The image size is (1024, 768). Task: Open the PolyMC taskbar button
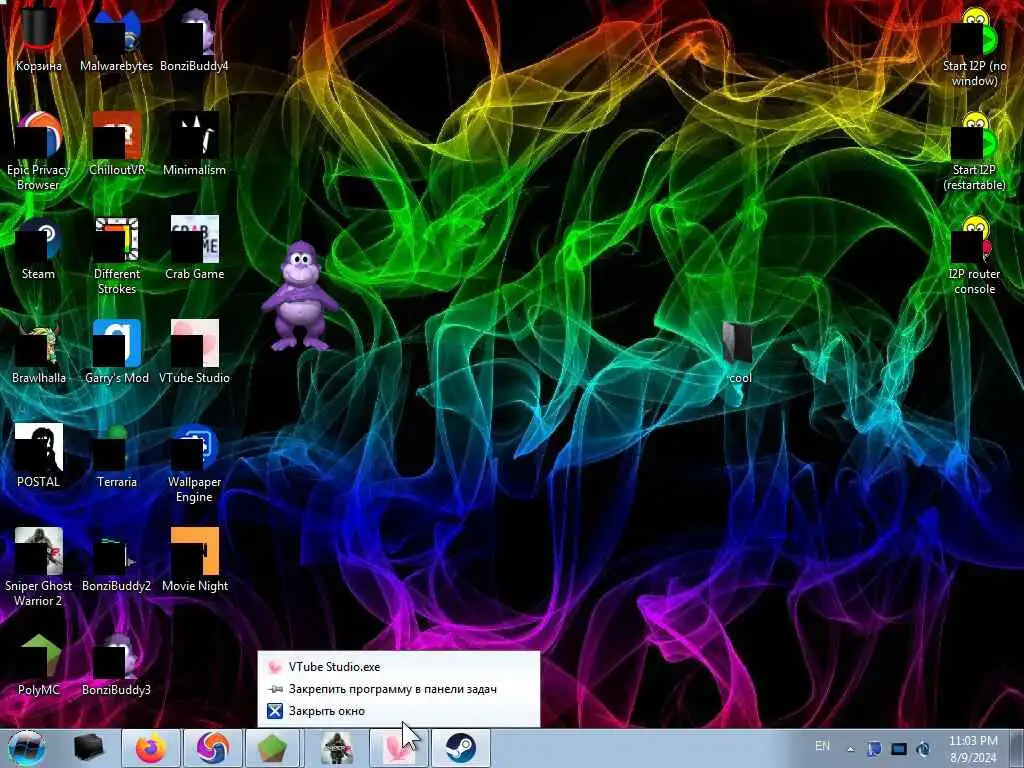click(273, 748)
